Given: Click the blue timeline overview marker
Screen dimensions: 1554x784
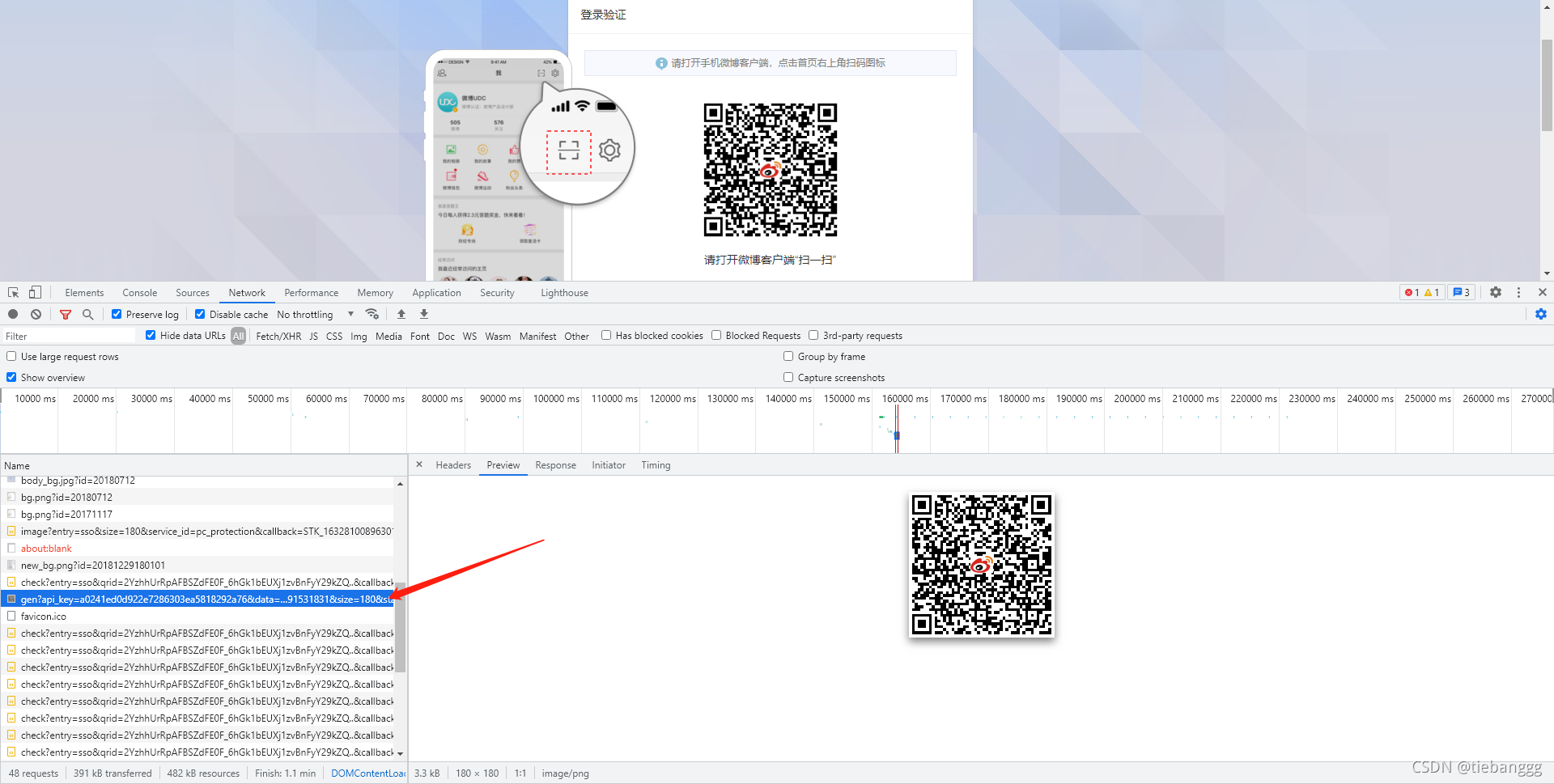Looking at the screenshot, I should coord(897,435).
